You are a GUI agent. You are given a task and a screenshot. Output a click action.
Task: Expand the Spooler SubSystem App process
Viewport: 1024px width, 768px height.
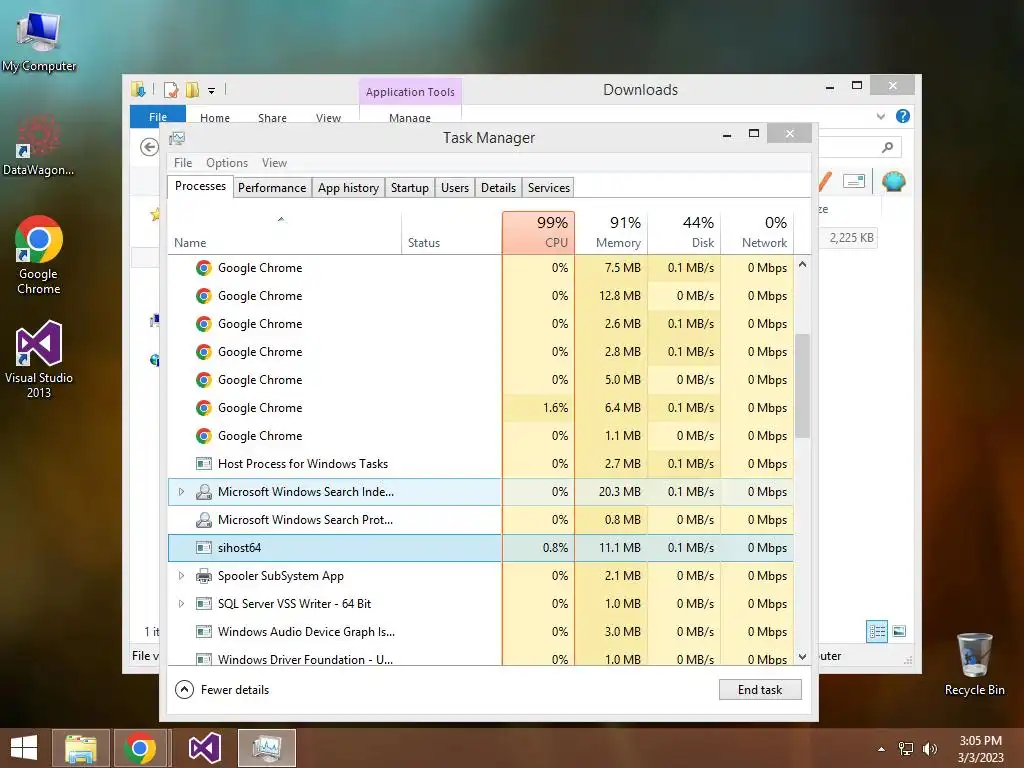(x=181, y=576)
